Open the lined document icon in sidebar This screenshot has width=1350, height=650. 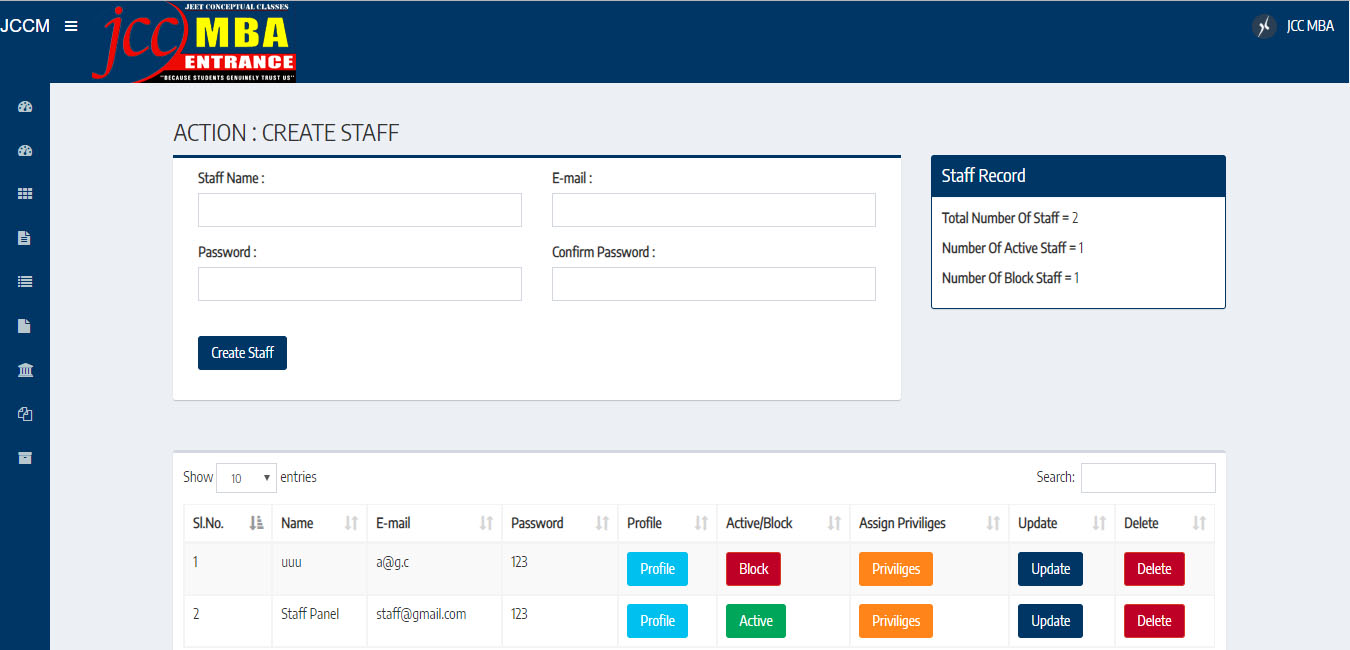pos(25,238)
